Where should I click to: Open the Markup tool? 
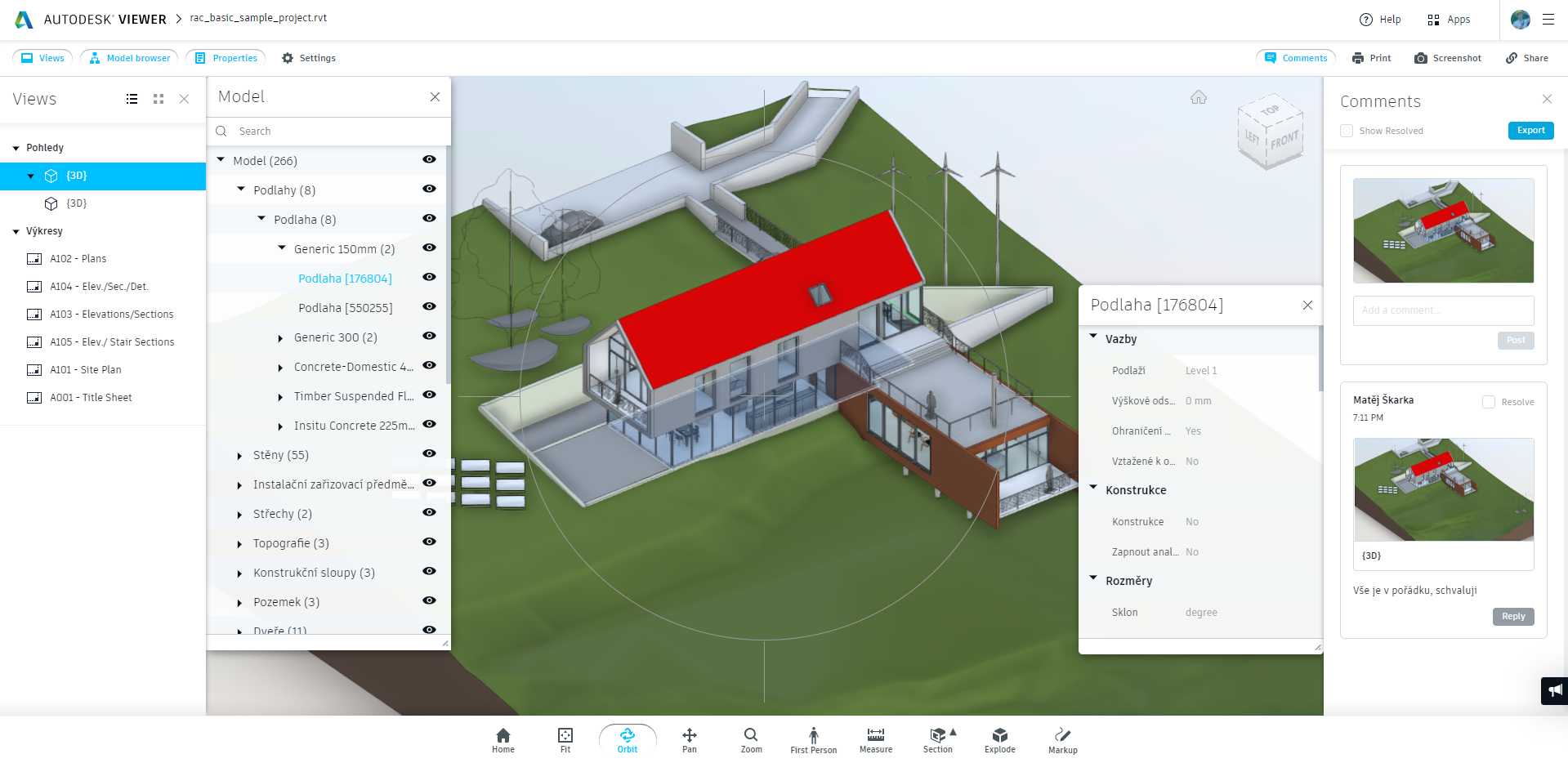pos(1063,740)
